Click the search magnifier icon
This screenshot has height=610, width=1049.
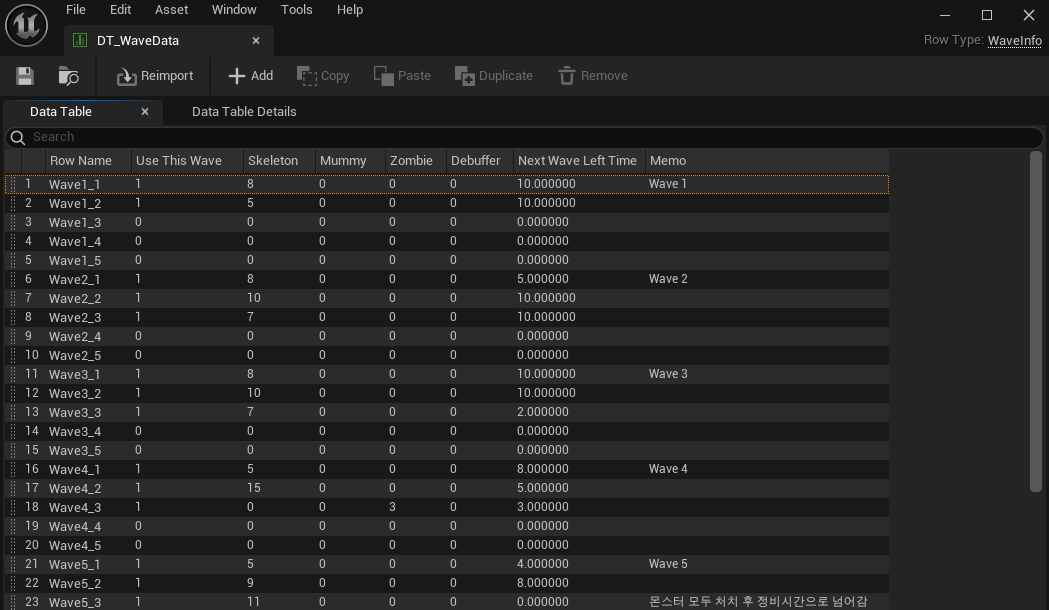(x=18, y=137)
